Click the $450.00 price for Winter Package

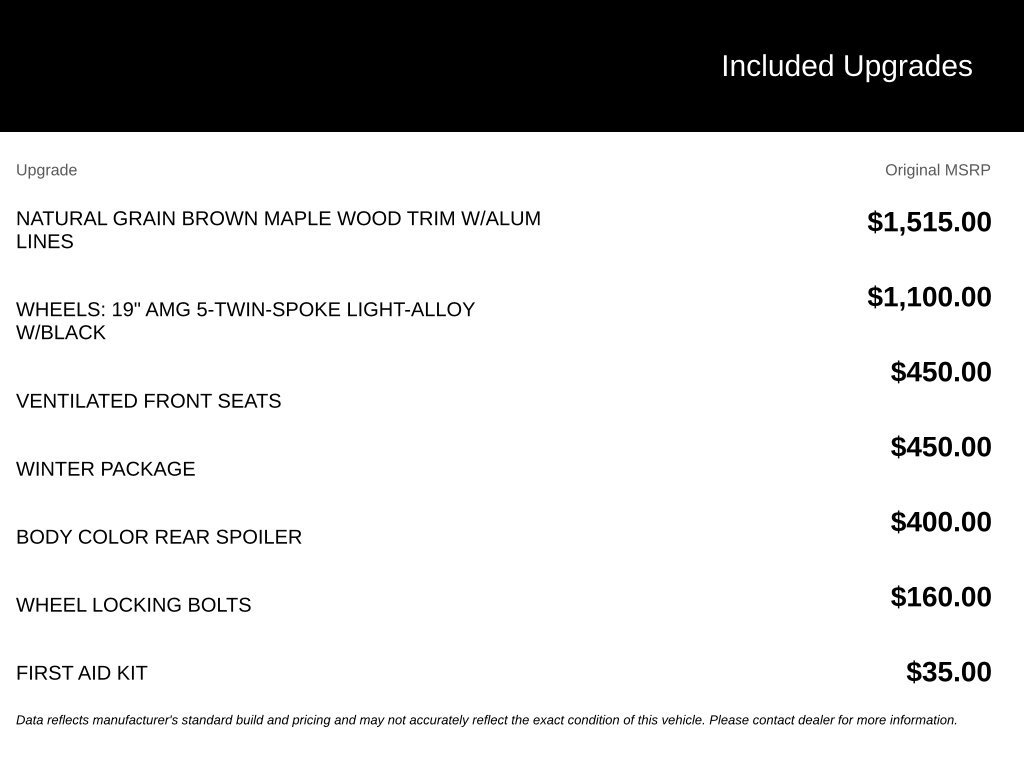[x=941, y=447]
